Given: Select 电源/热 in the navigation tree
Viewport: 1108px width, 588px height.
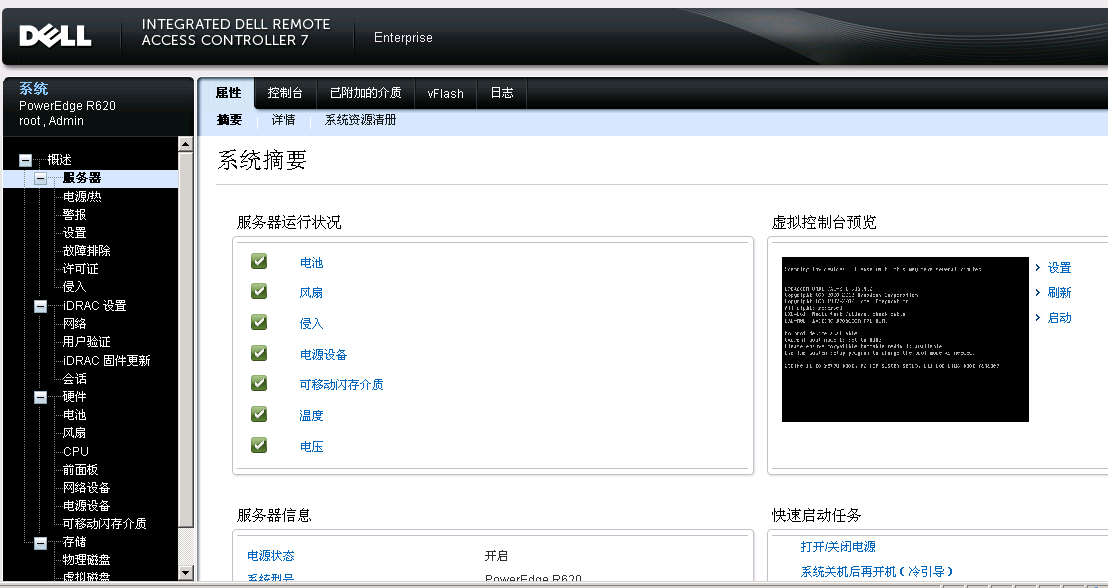Looking at the screenshot, I should click(x=82, y=196).
